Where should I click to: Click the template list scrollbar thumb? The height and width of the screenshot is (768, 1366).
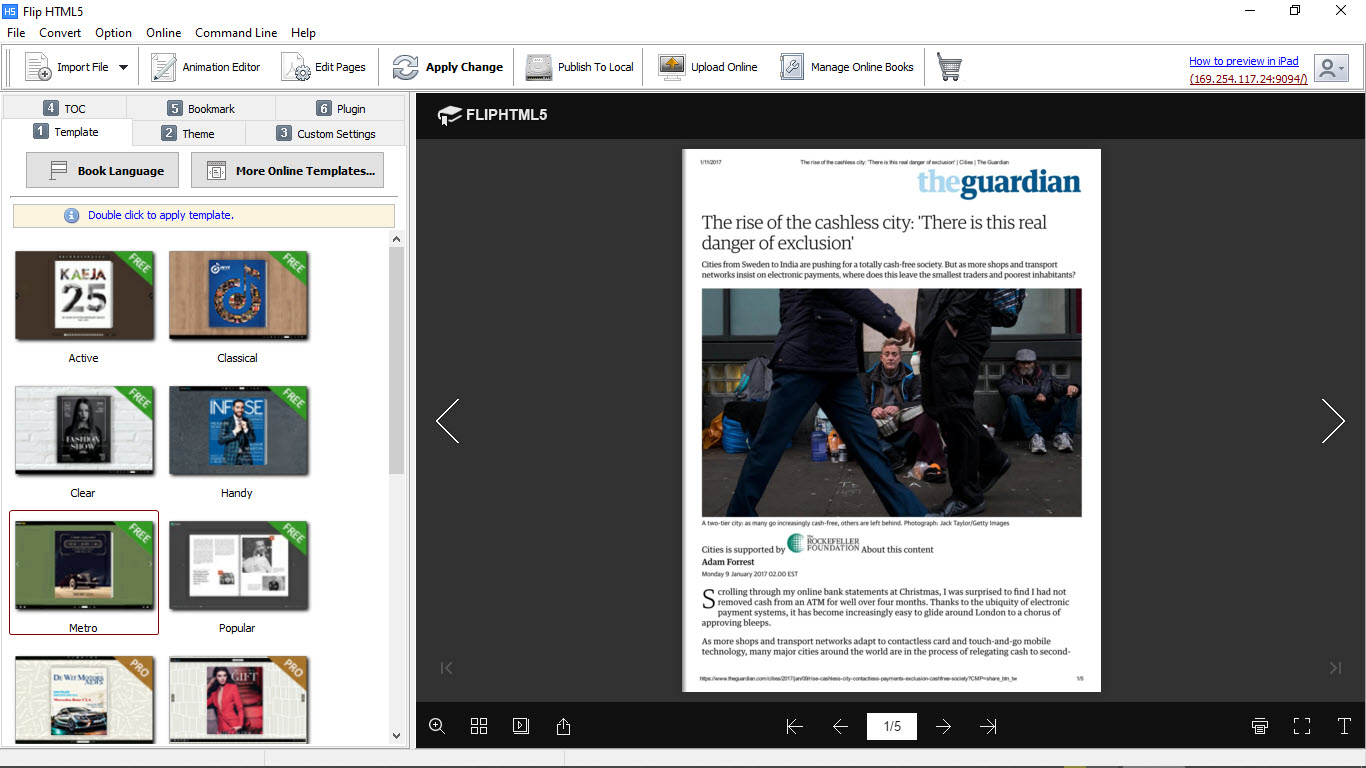(x=396, y=360)
